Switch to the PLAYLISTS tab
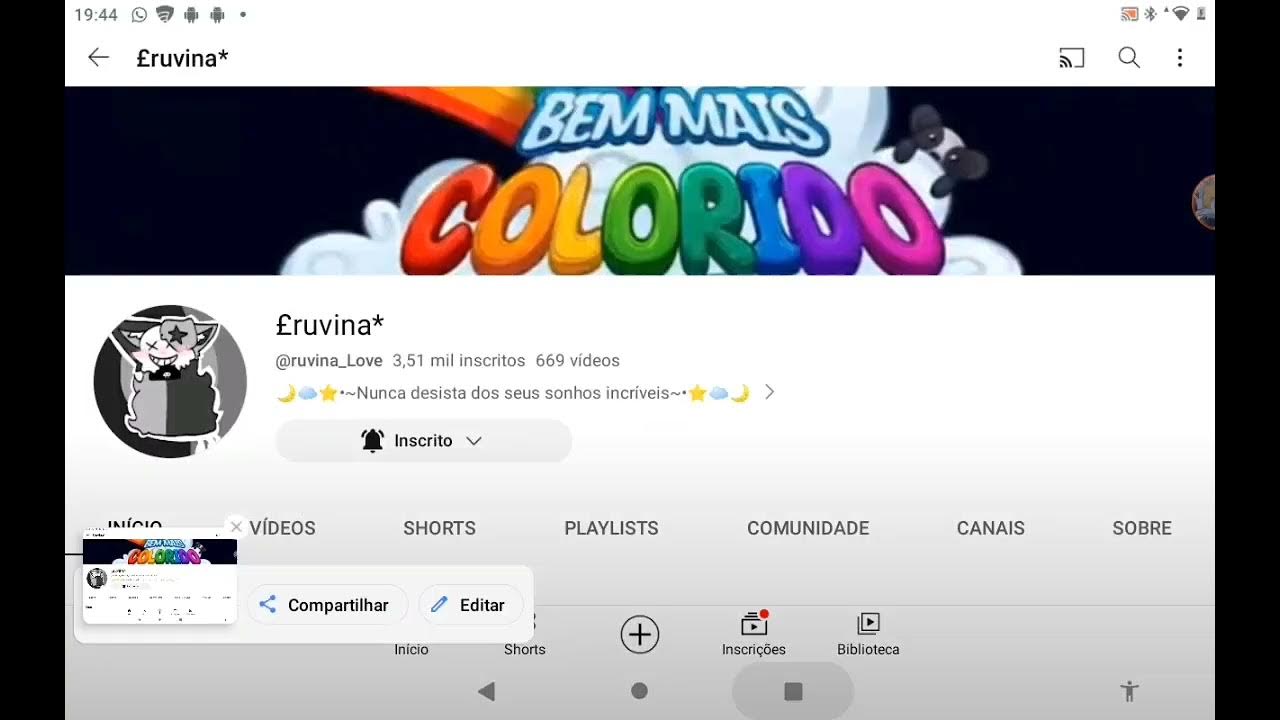 point(611,528)
